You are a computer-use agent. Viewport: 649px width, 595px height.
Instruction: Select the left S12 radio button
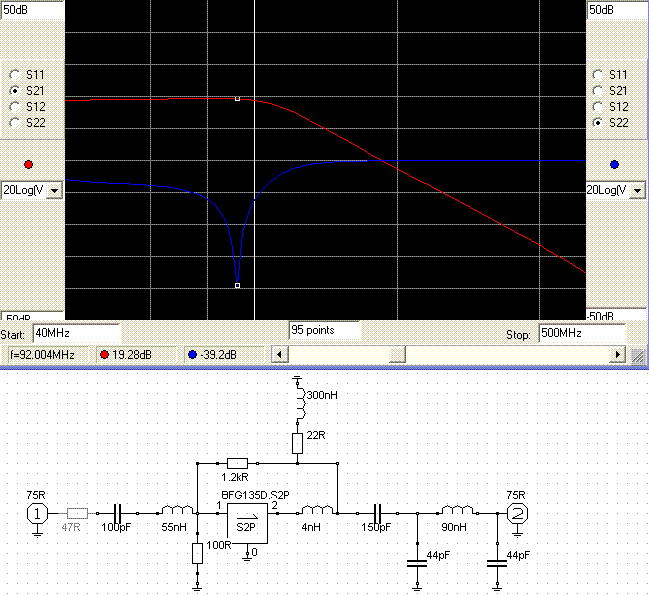(x=15, y=107)
